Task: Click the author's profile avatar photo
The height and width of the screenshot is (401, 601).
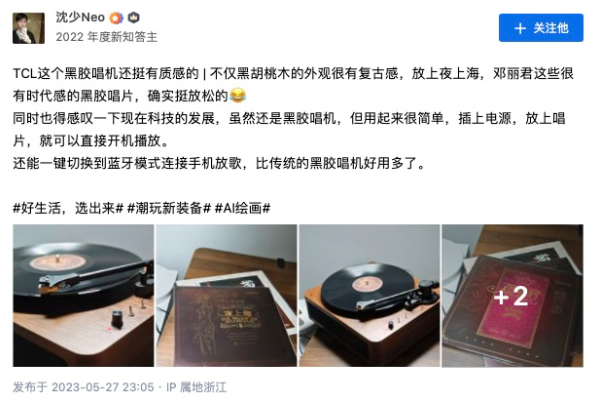Action: tap(28, 28)
